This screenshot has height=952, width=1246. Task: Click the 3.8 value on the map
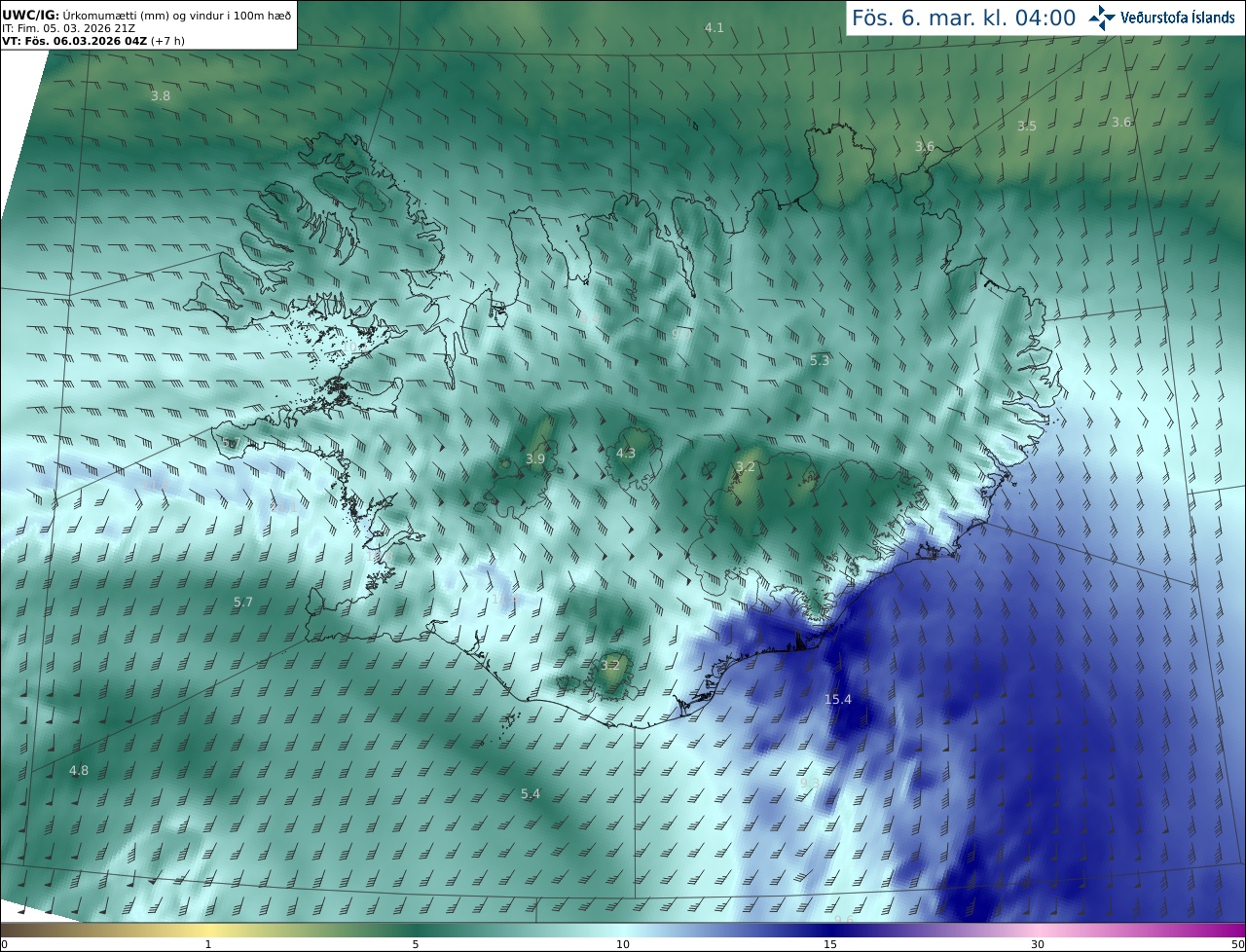click(161, 96)
